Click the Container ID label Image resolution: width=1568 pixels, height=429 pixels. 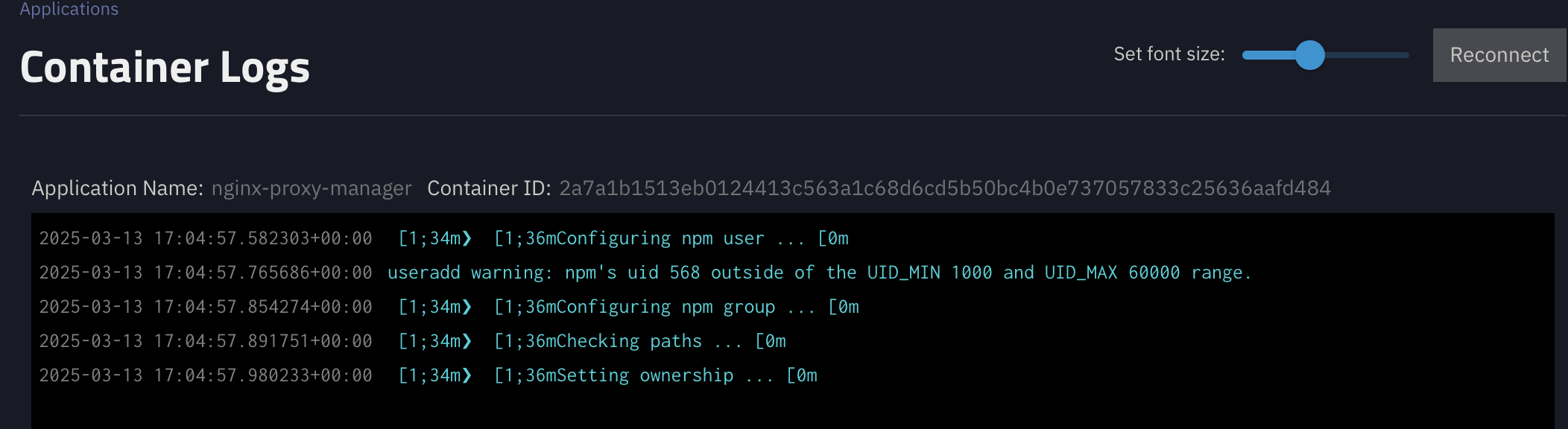(x=489, y=188)
